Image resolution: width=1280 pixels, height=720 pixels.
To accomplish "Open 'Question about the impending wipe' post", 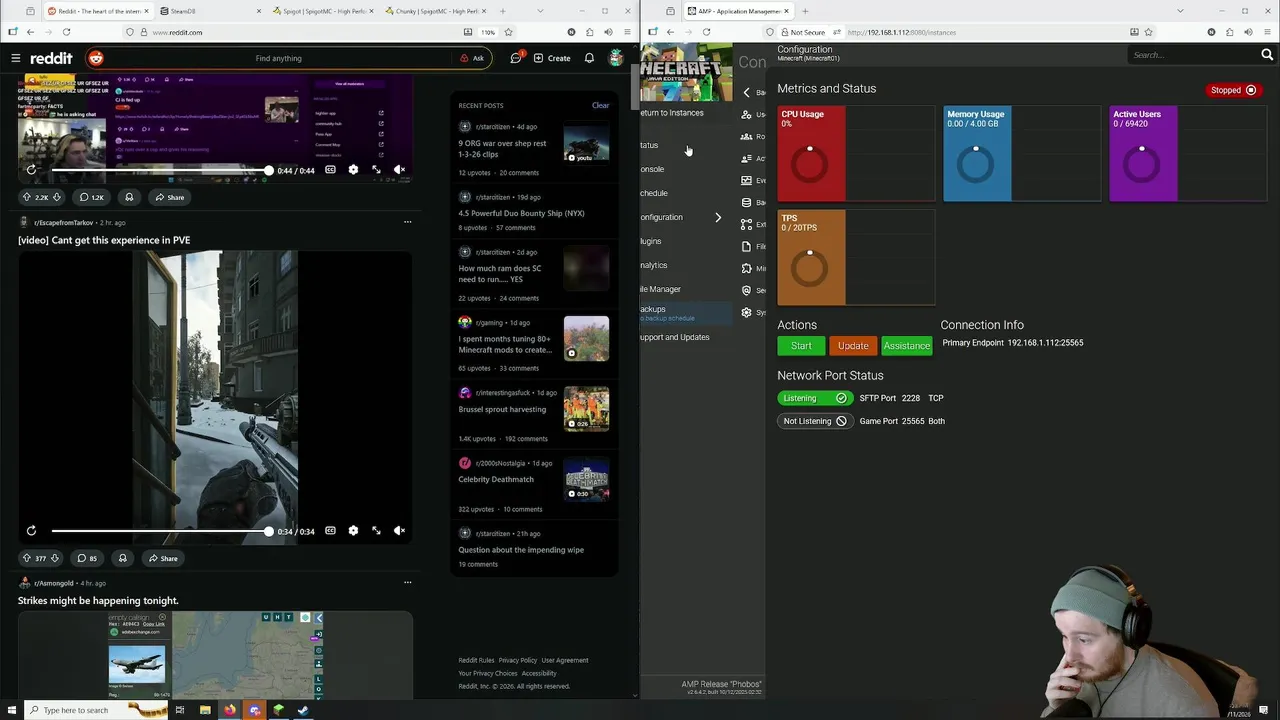I will coord(521,550).
